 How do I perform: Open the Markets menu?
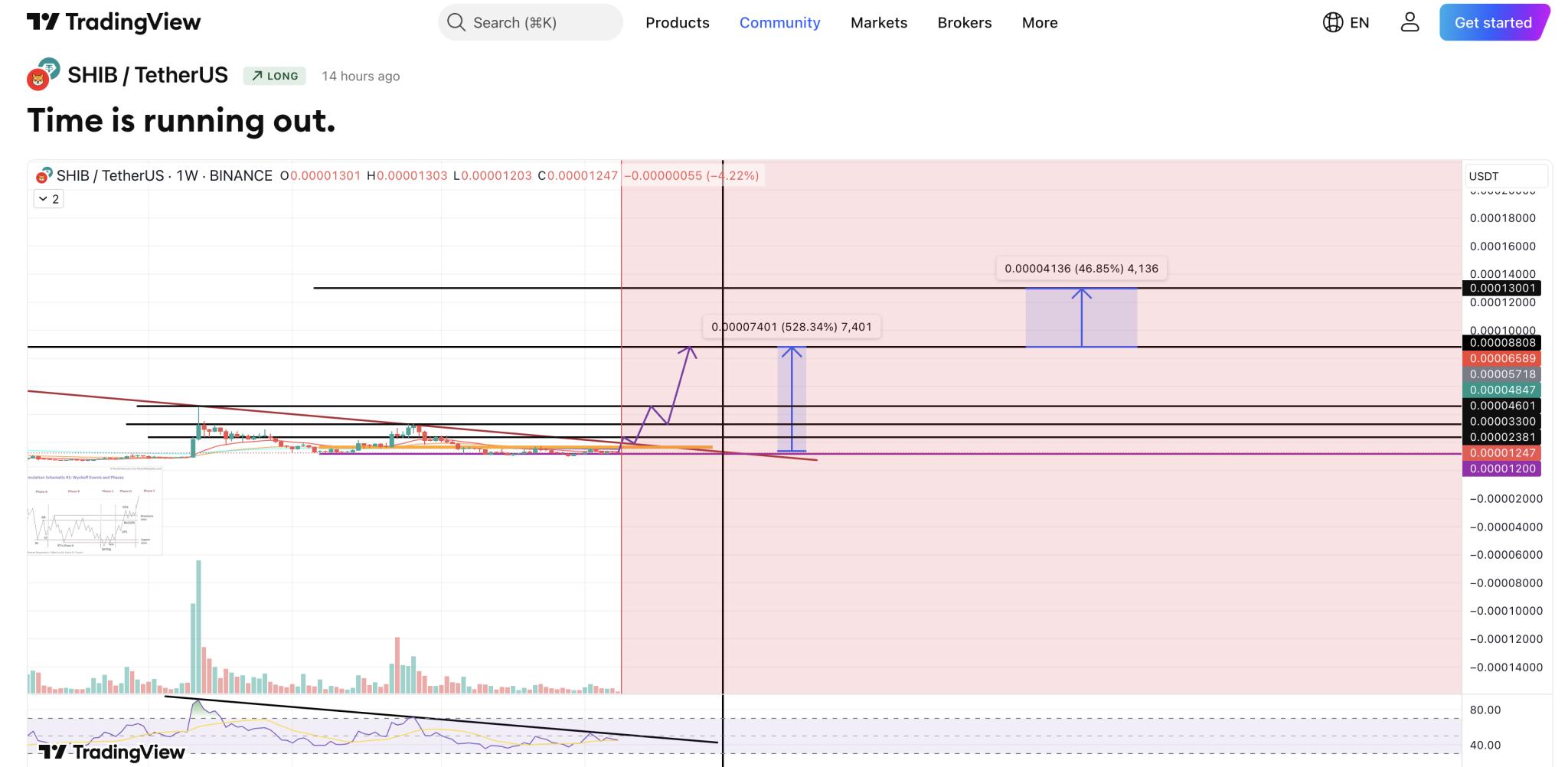(x=878, y=22)
